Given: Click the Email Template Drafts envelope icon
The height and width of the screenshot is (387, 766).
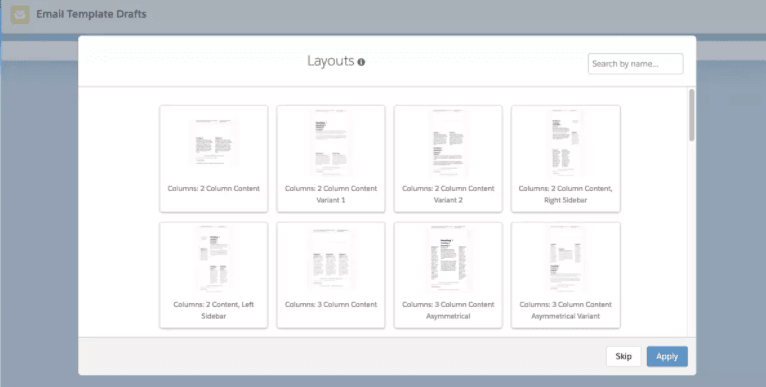Looking at the screenshot, I should tap(20, 15).
